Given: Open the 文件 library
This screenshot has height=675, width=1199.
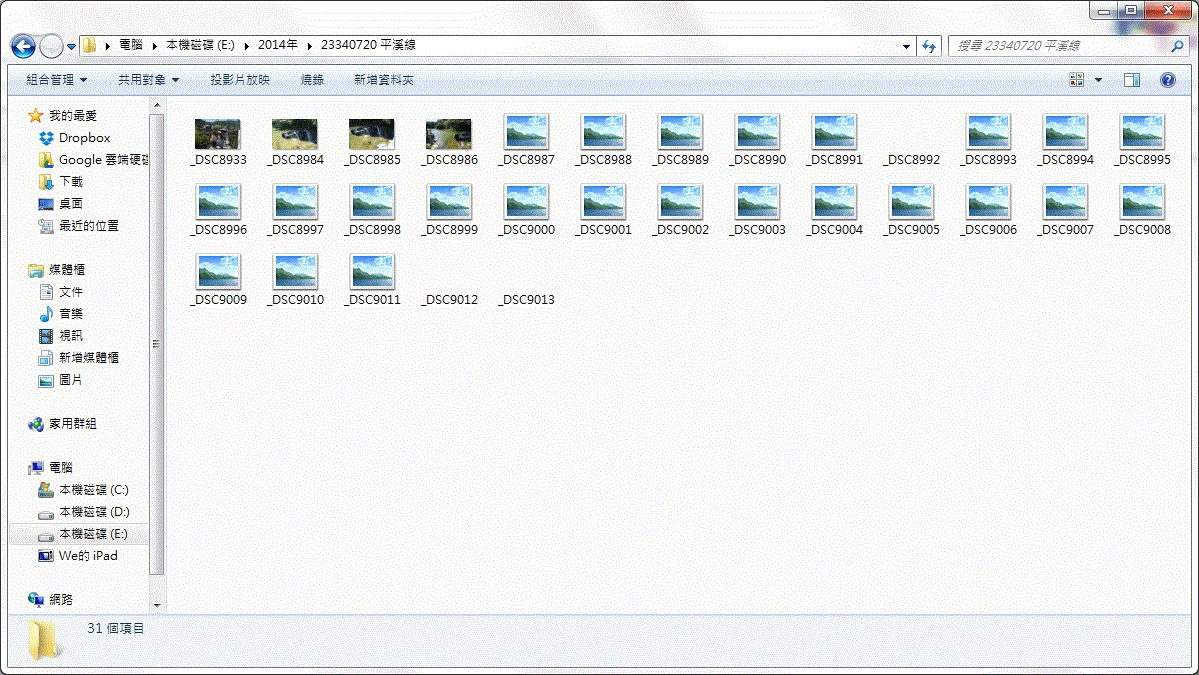Looking at the screenshot, I should coord(61,291).
